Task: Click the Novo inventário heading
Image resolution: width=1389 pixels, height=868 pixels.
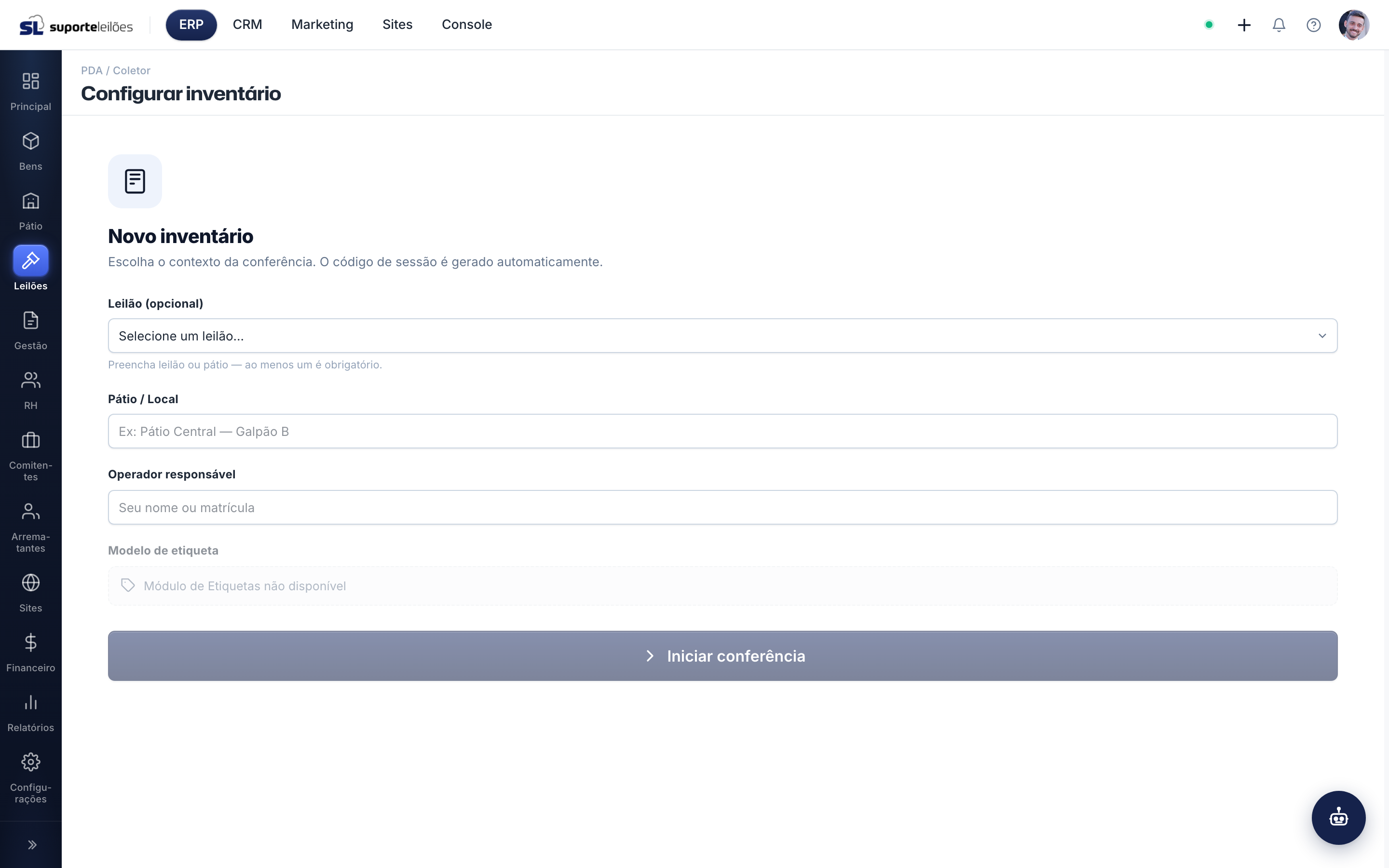Action: tap(180, 236)
